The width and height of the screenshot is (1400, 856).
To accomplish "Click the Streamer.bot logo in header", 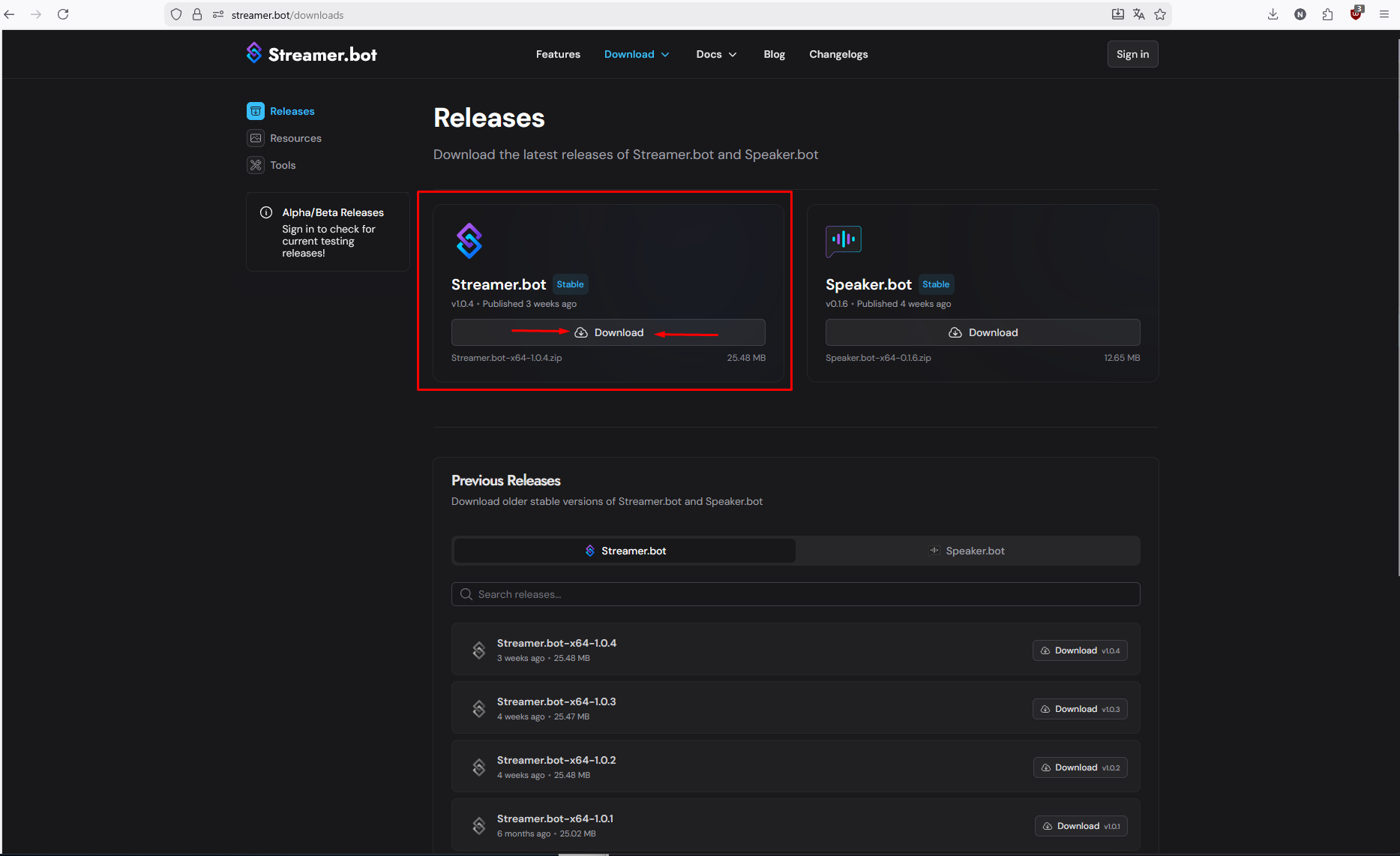I will coord(311,54).
